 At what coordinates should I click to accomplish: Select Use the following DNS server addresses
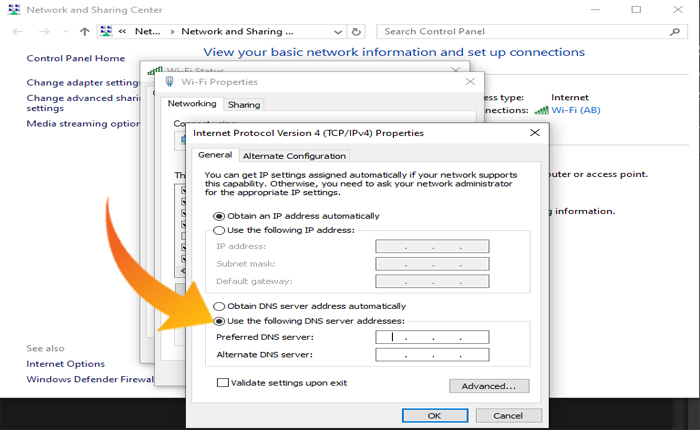click(219, 320)
